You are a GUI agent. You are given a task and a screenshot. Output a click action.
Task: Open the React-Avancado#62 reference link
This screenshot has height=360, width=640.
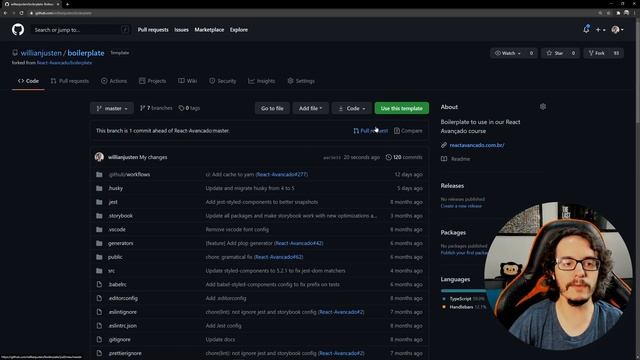278,257
